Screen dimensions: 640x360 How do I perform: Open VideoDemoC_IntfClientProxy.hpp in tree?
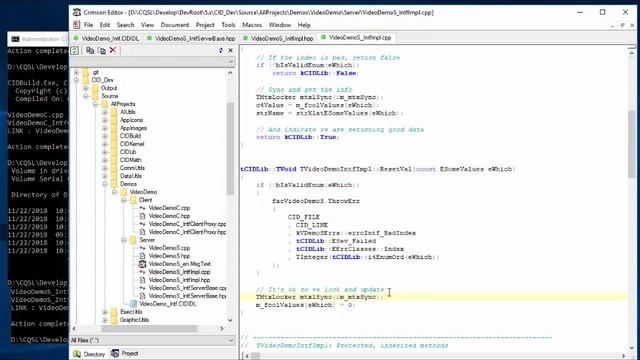click(187, 232)
